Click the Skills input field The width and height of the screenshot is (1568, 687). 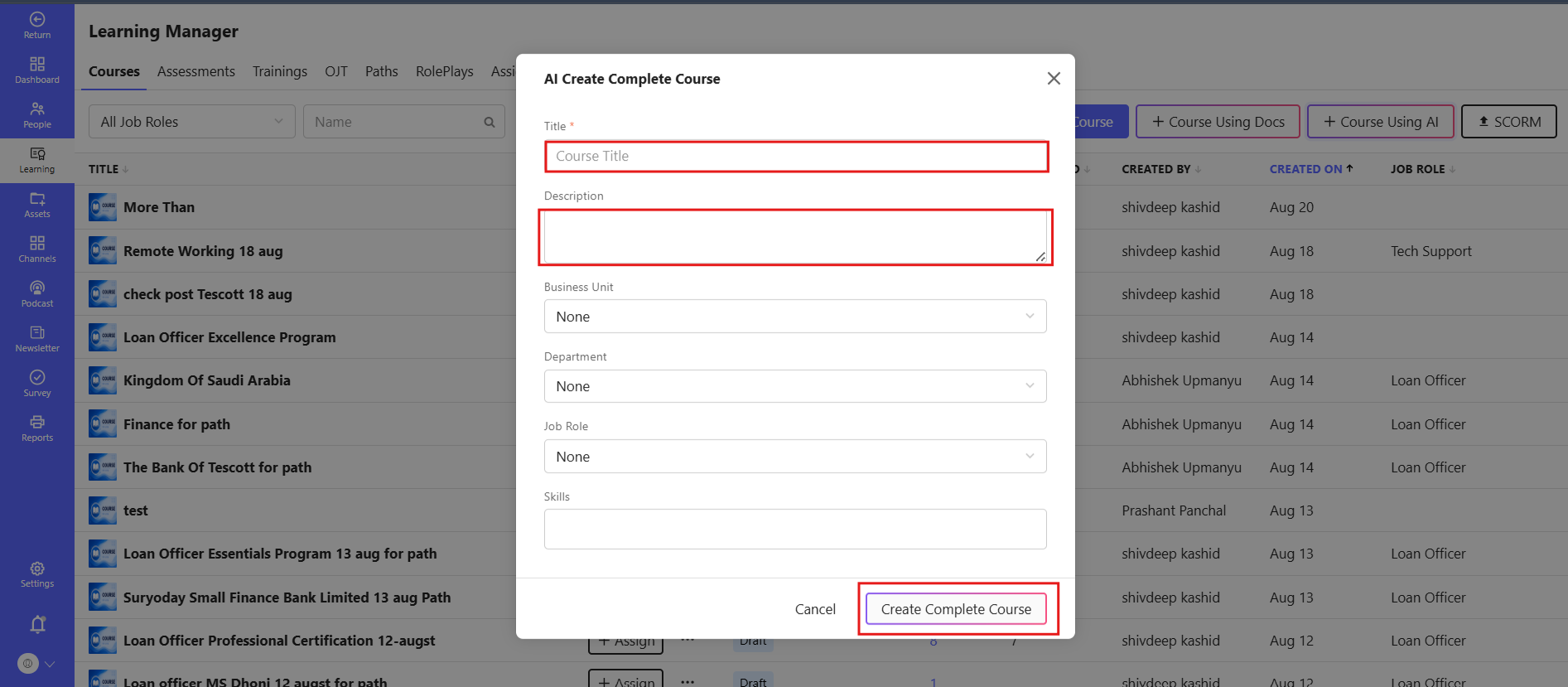pos(795,529)
